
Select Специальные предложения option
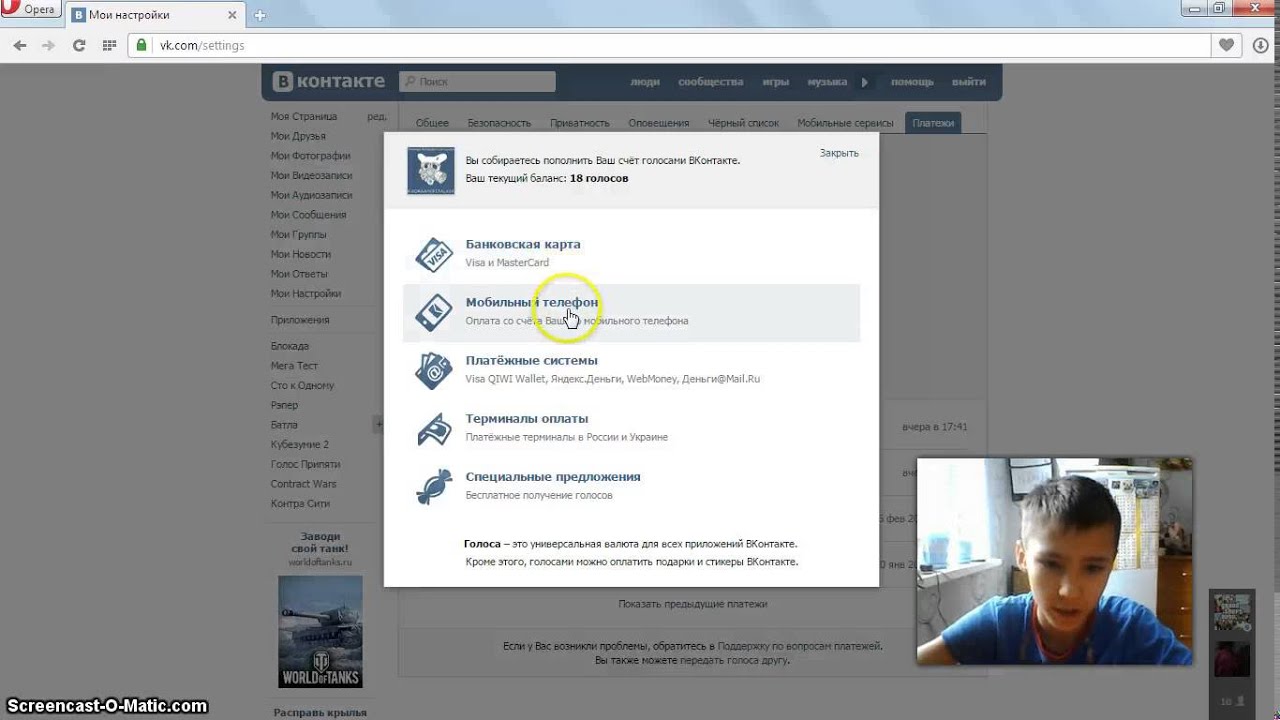click(x=631, y=487)
